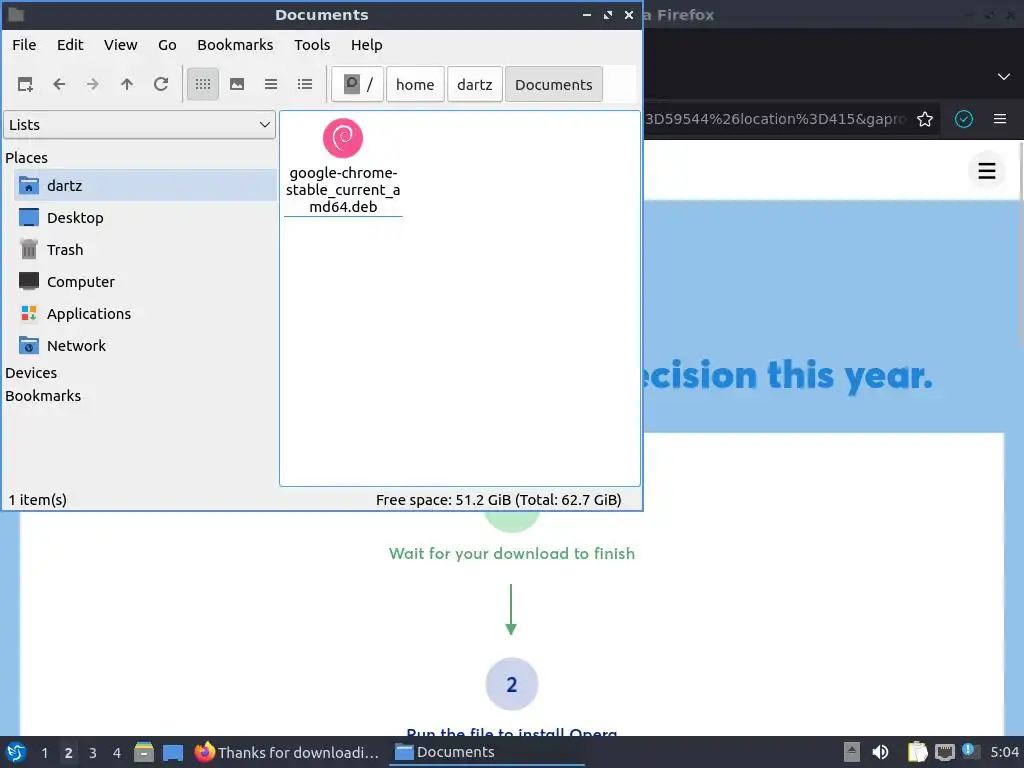Switch to Firefox Thanks for downloading task
This screenshot has width=1024, height=768.
287,752
